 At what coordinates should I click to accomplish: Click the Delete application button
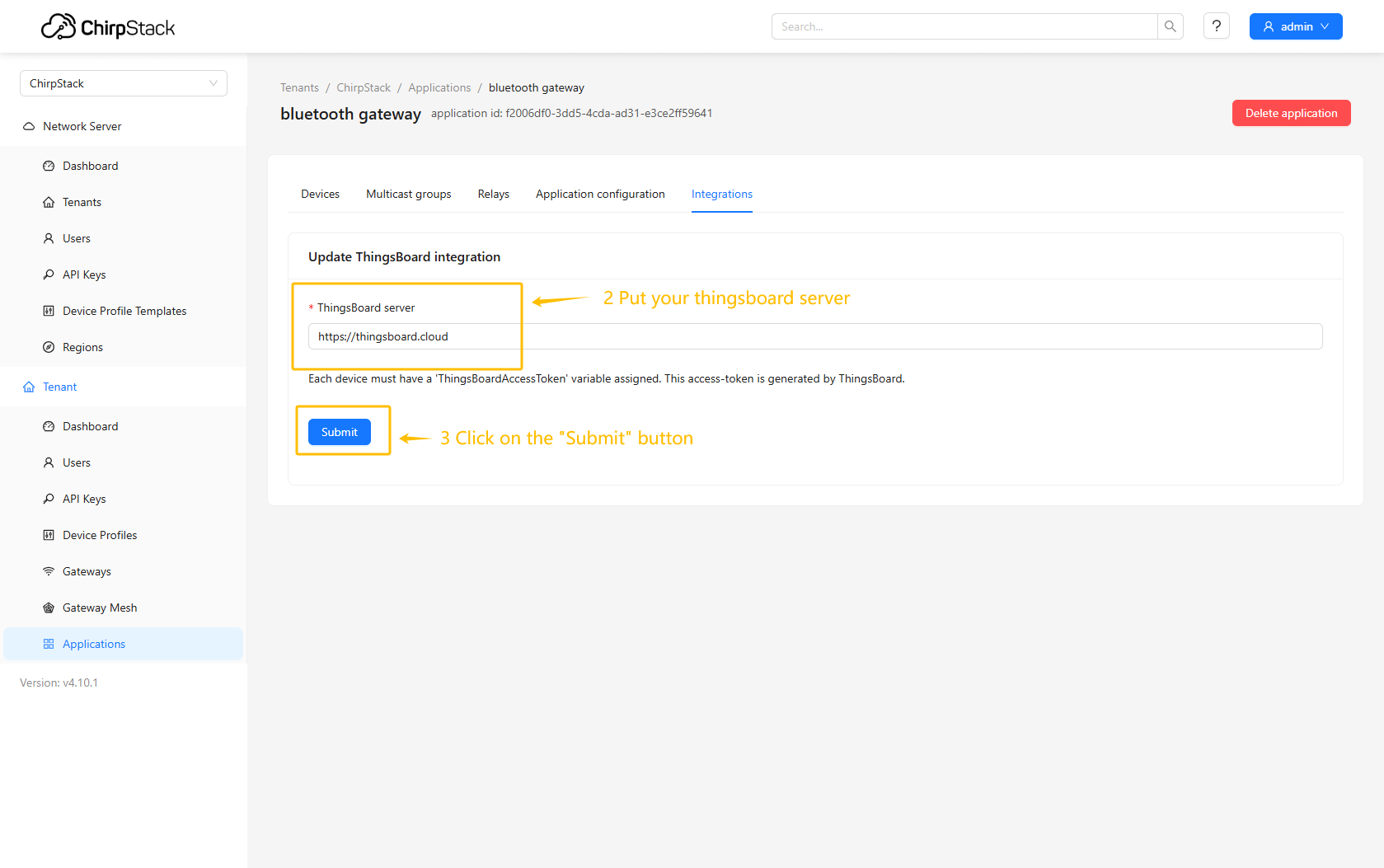pos(1290,113)
